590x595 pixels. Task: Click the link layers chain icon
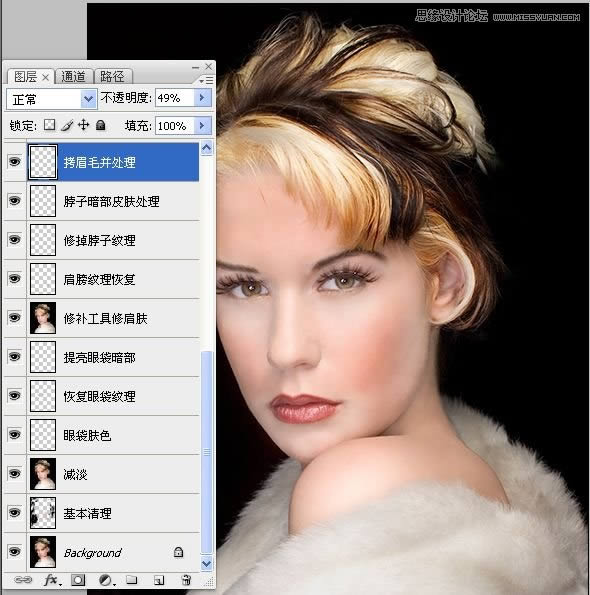(x=23, y=580)
